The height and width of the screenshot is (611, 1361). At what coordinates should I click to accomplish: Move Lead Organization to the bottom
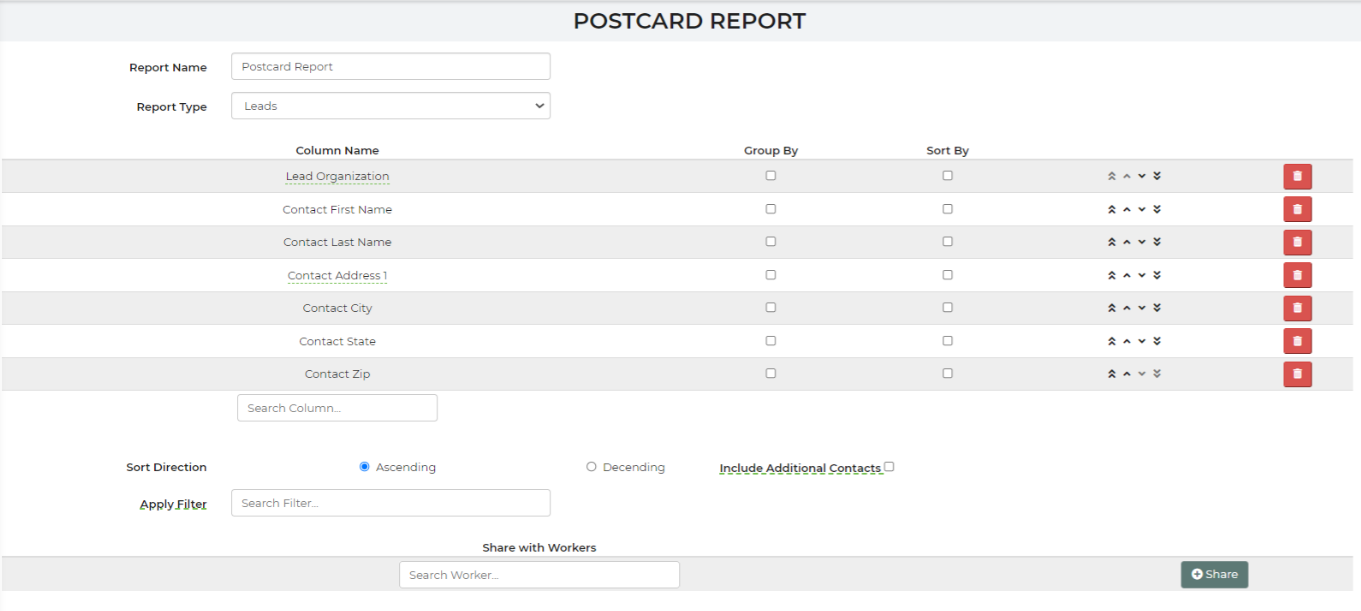coord(1157,176)
